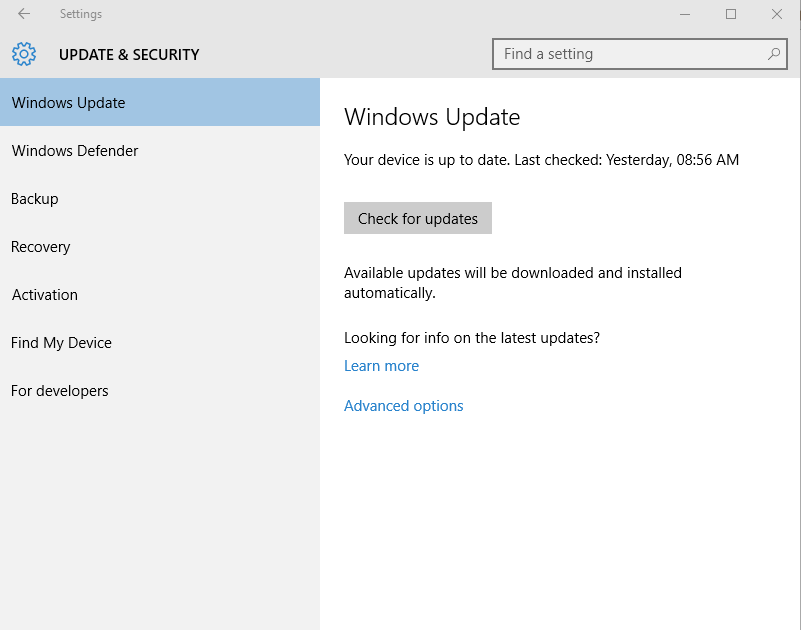Click the Settings gear icon
The image size is (801, 630).
click(24, 54)
